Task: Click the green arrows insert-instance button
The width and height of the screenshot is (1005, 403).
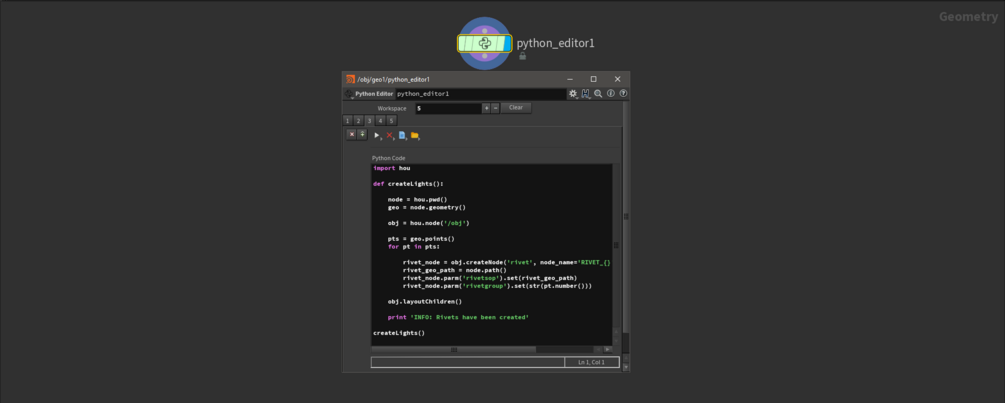Action: [x=362, y=135]
